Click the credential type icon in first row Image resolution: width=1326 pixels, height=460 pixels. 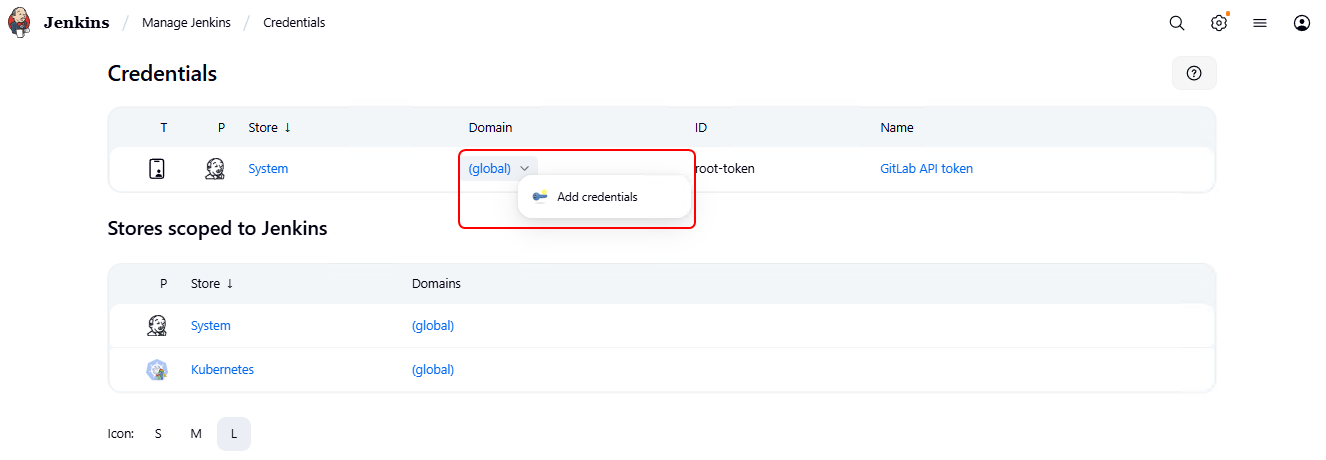click(x=157, y=169)
